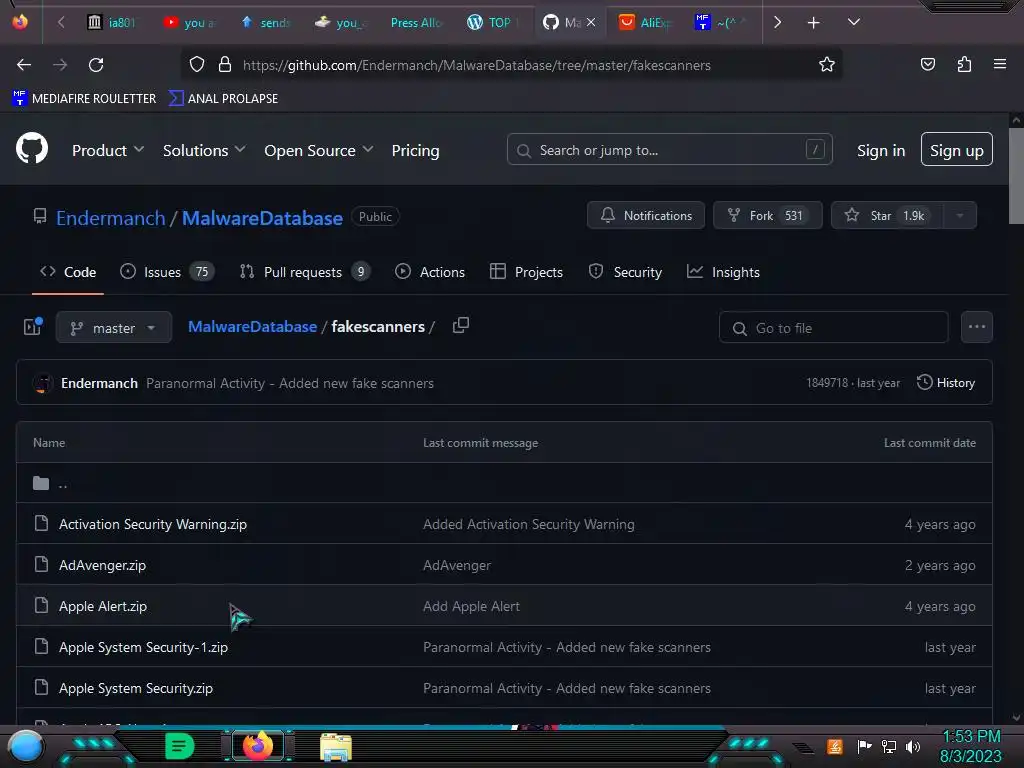Open the Projects tab
The height and width of the screenshot is (768, 1024).
coord(526,272)
